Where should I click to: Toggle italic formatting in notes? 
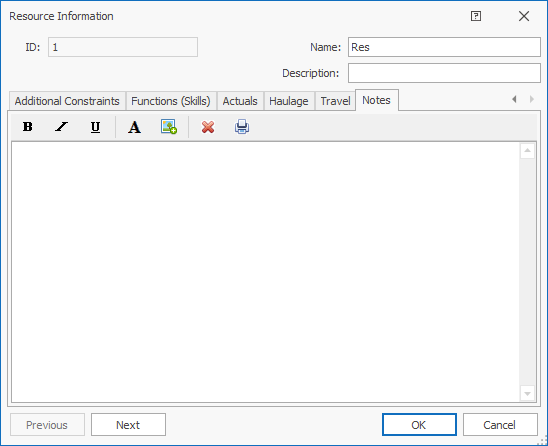point(62,127)
